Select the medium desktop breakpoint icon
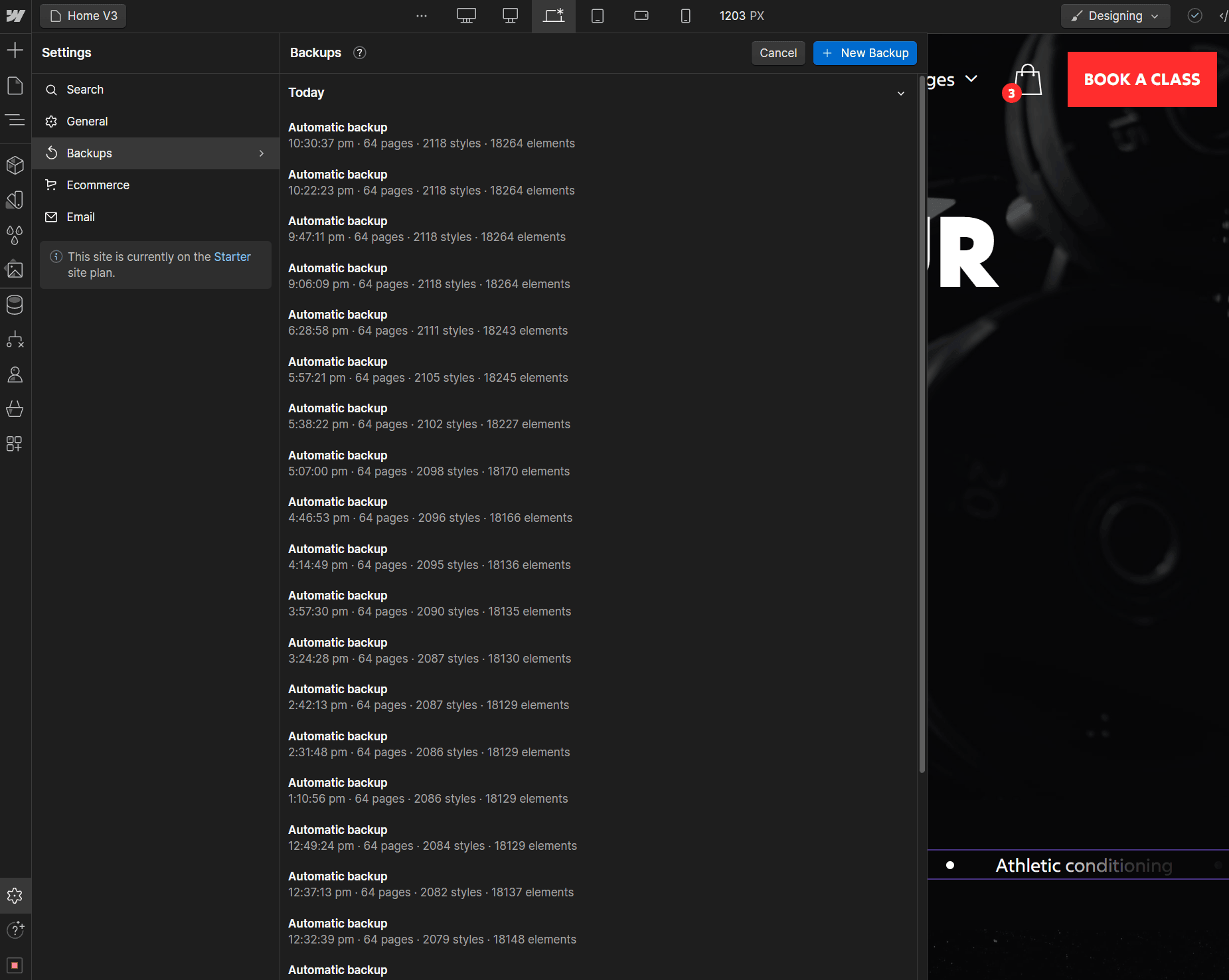Image resolution: width=1229 pixels, height=980 pixels. pyautogui.click(x=511, y=16)
